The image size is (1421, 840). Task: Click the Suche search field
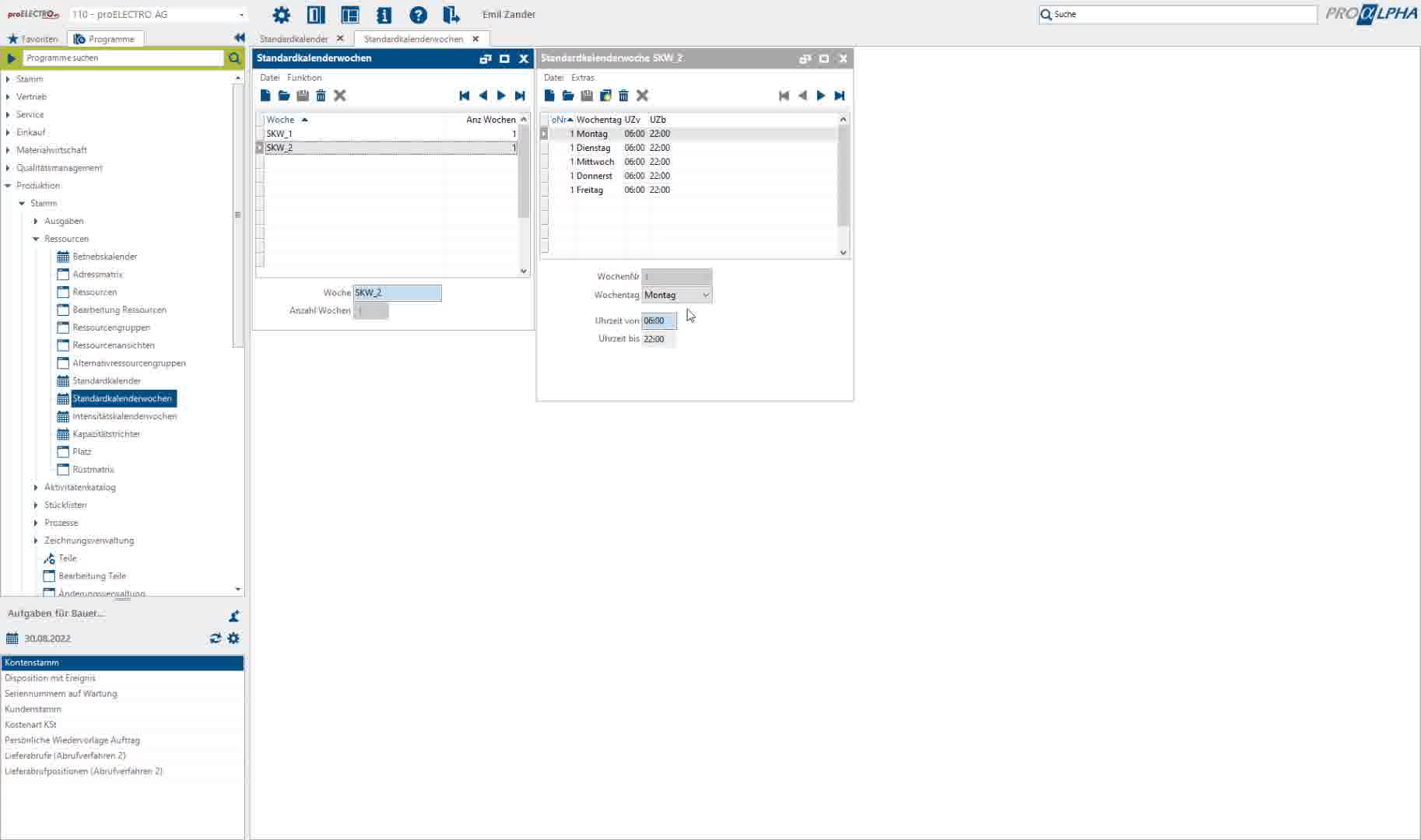[1177, 14]
